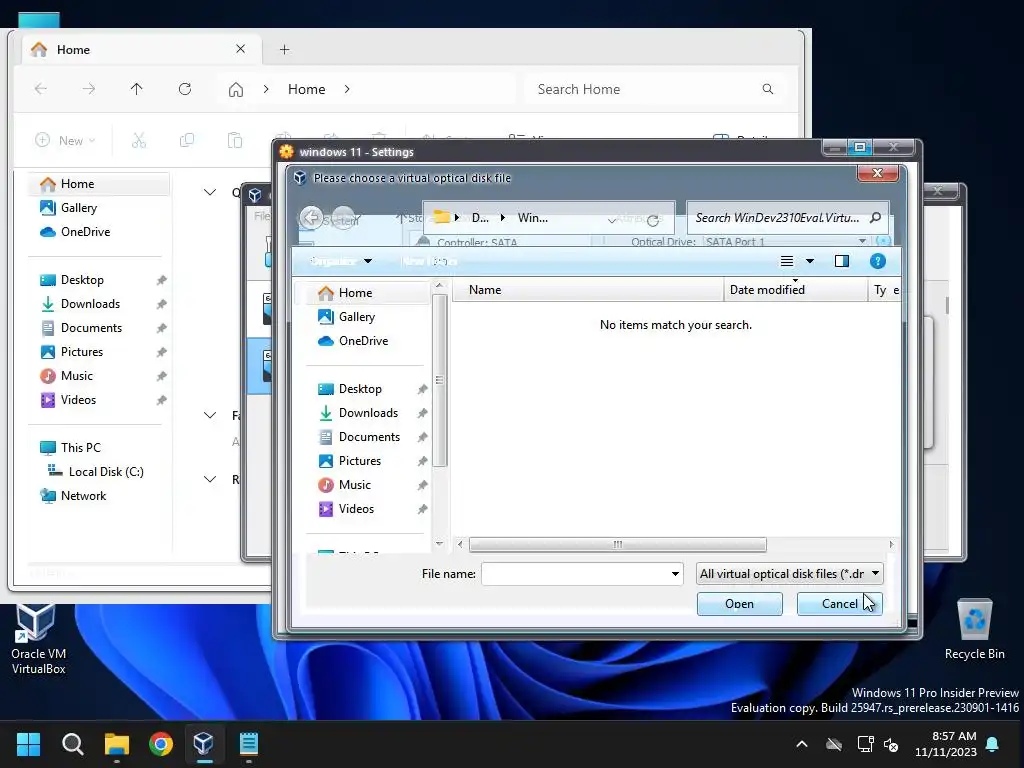The image size is (1024, 768).
Task: Open clock showing 8:57 AM
Action: (945, 744)
